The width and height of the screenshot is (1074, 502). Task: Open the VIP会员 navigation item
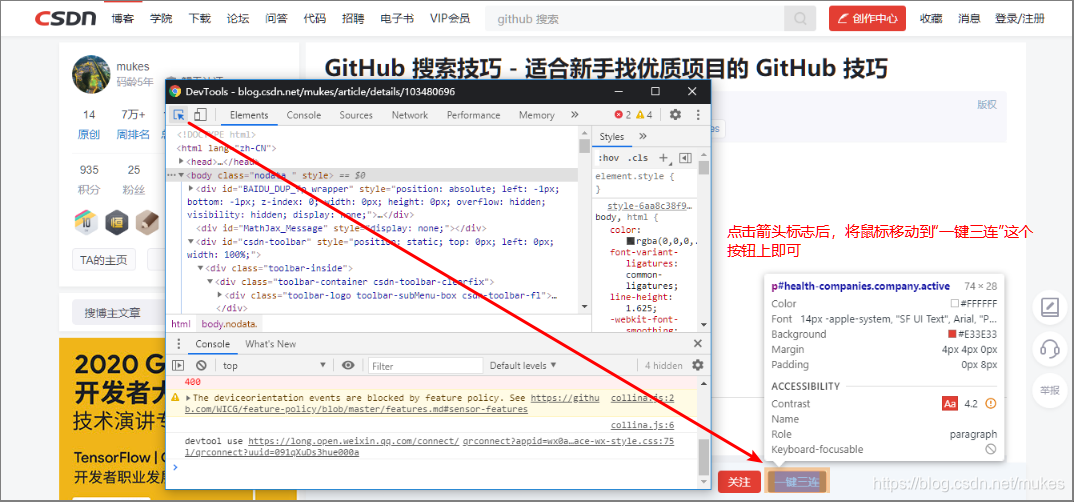click(x=450, y=18)
